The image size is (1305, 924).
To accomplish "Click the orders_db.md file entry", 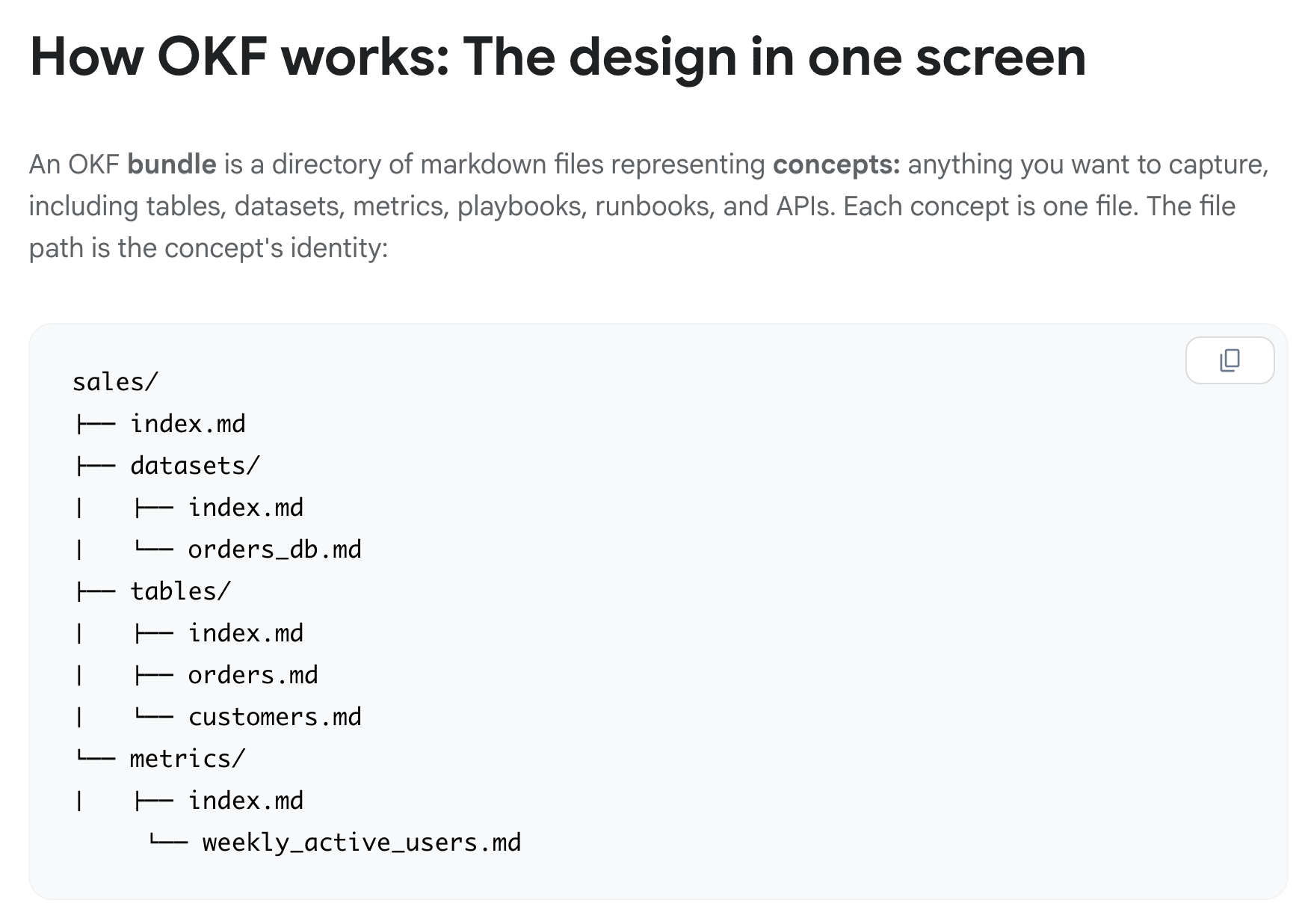I will [275, 549].
